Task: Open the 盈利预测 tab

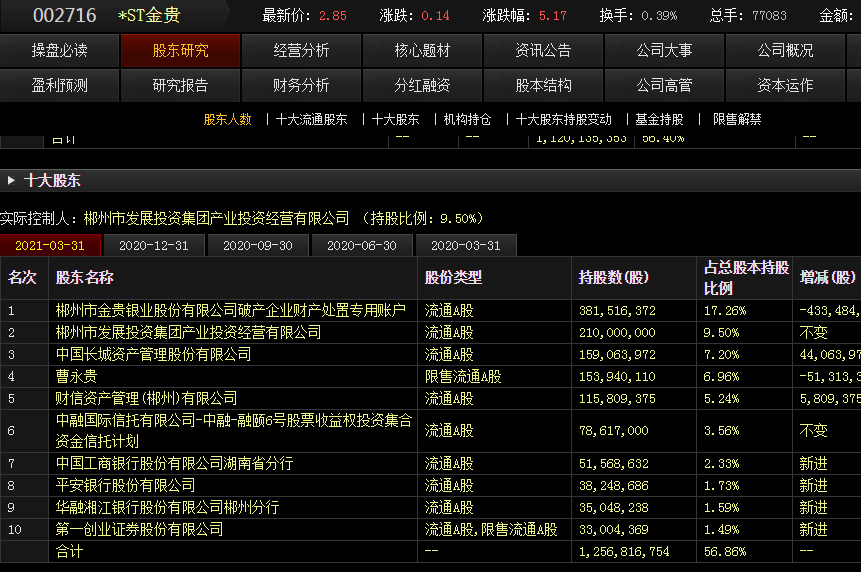Action: click(x=59, y=85)
